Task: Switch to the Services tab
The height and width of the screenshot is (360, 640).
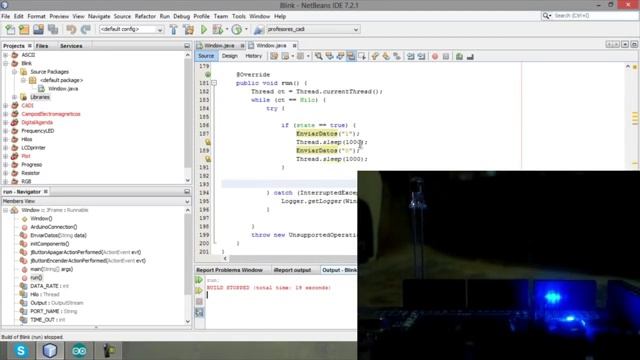Action: [x=71, y=46]
